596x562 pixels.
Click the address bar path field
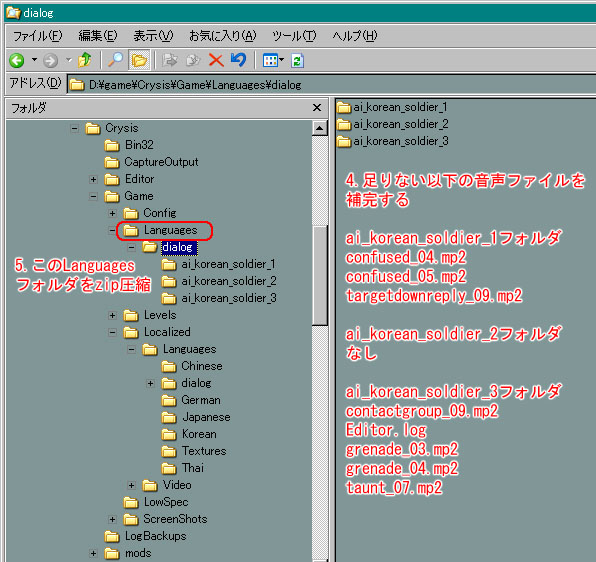point(331,84)
